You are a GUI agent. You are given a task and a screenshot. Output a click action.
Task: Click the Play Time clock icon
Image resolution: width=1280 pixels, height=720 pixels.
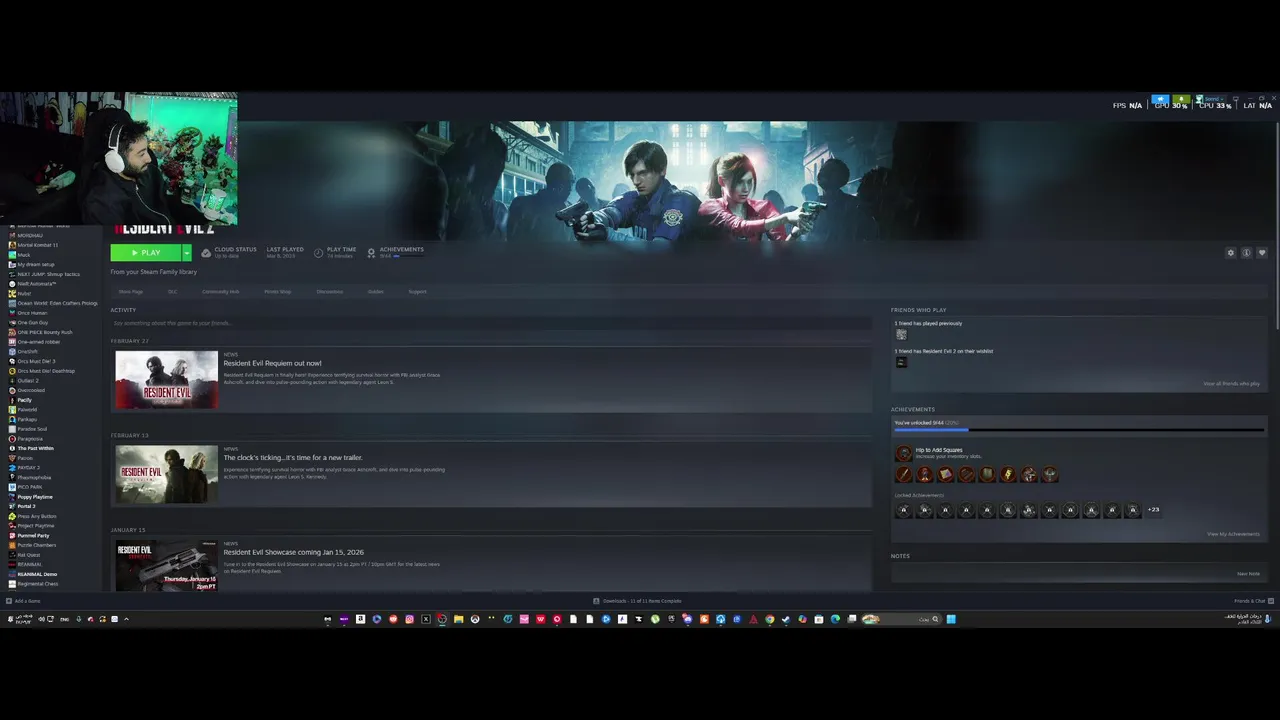(x=319, y=253)
